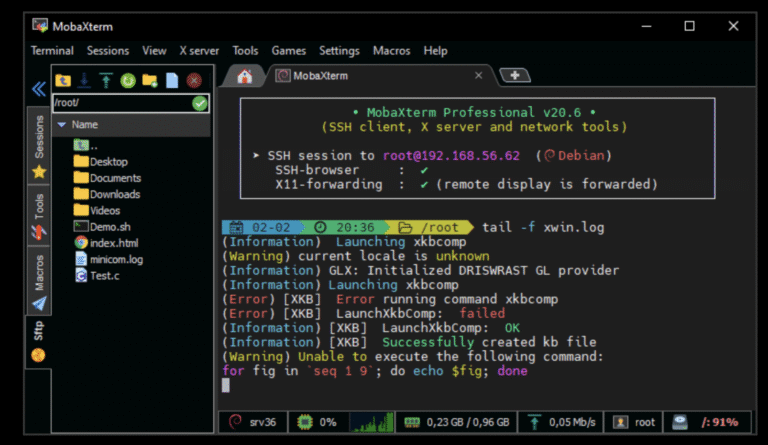The image size is (768, 445).
Task: Open the Settings menu
Action: tap(339, 50)
